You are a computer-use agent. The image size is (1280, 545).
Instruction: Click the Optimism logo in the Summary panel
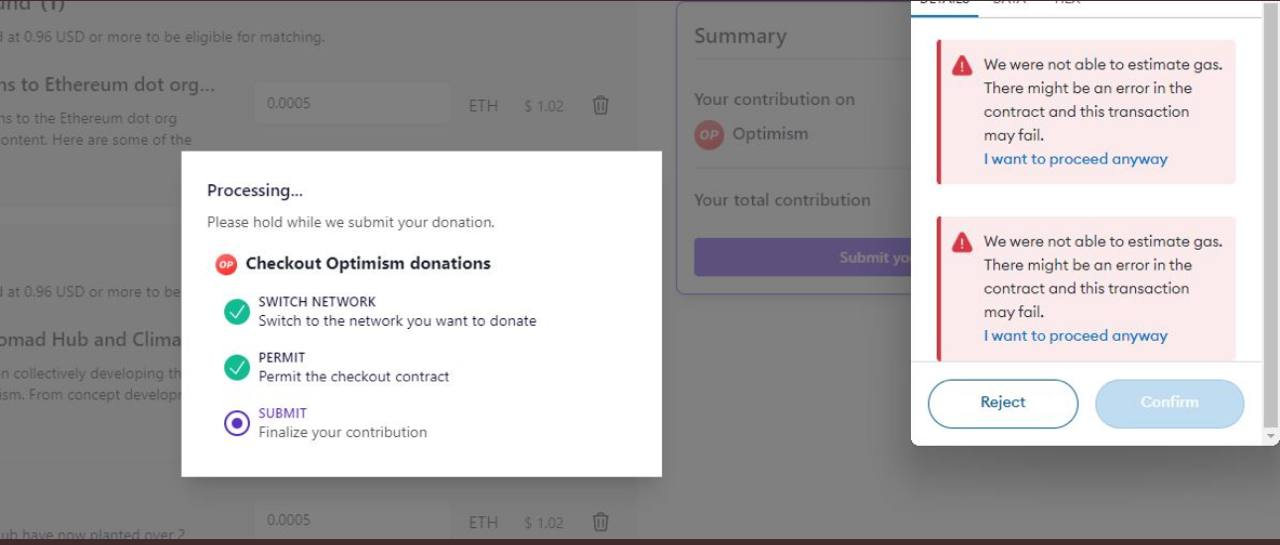(709, 134)
